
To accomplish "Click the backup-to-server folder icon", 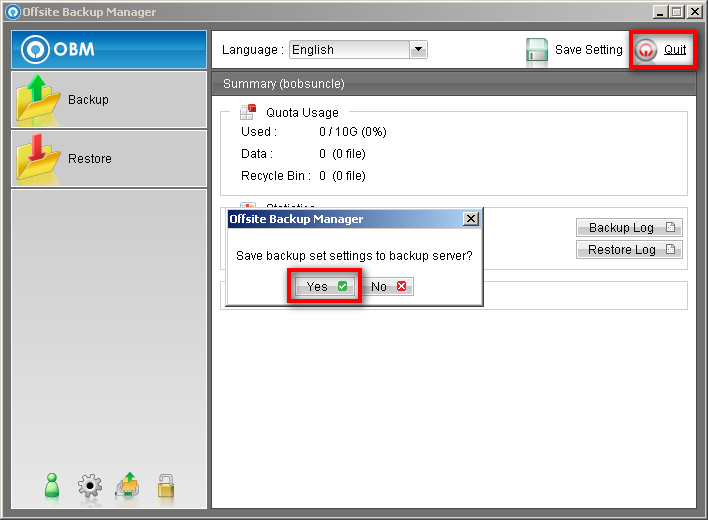I will click(128, 486).
